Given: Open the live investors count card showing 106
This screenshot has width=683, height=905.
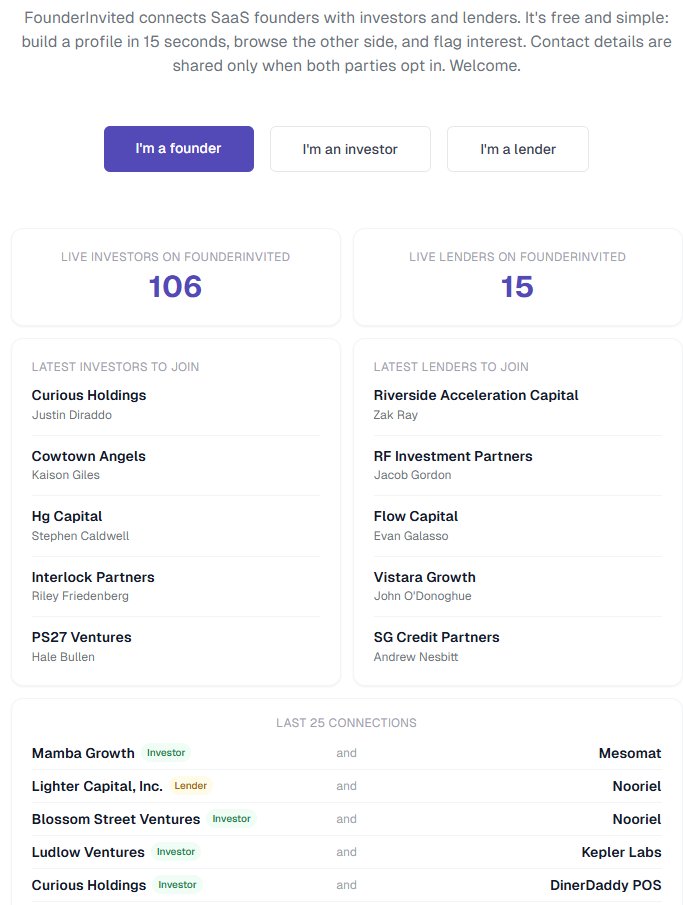Looking at the screenshot, I should (176, 277).
